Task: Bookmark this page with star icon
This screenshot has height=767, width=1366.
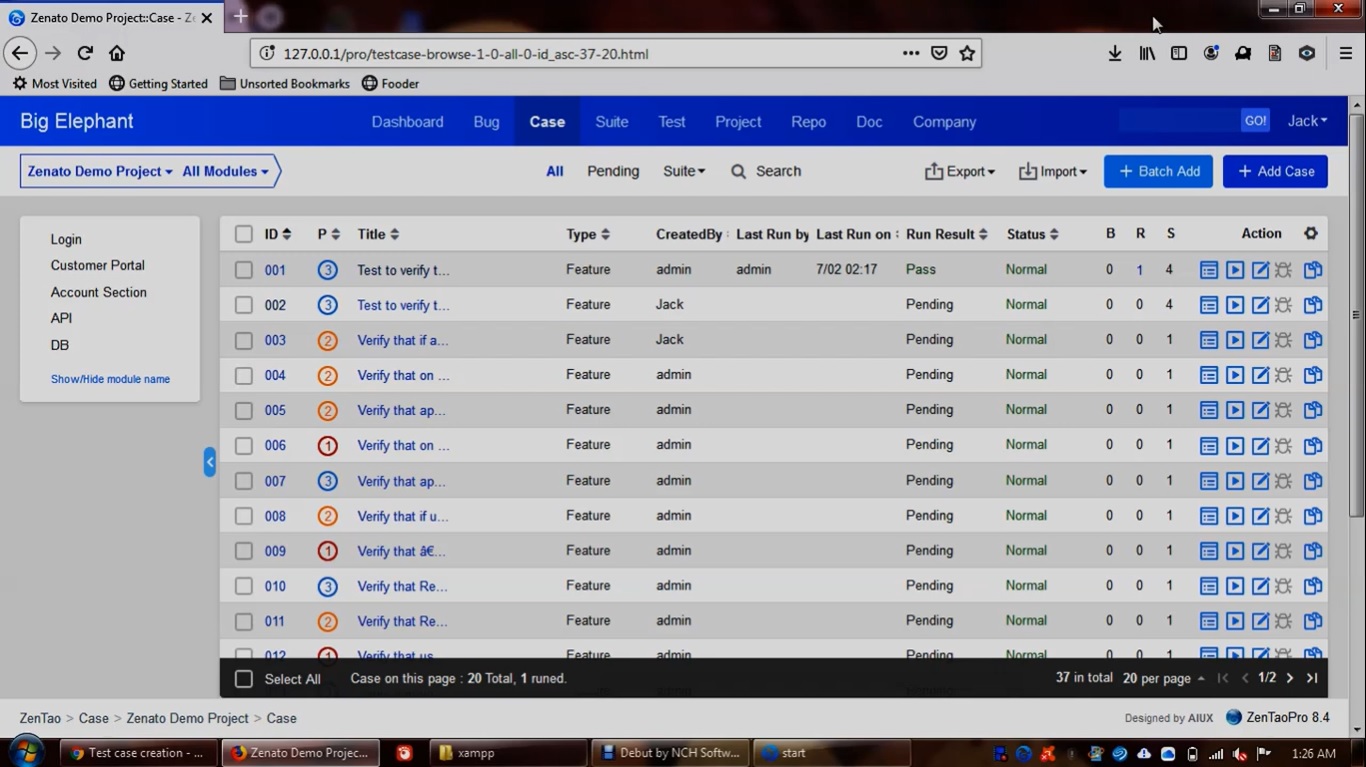Action: coord(967,54)
